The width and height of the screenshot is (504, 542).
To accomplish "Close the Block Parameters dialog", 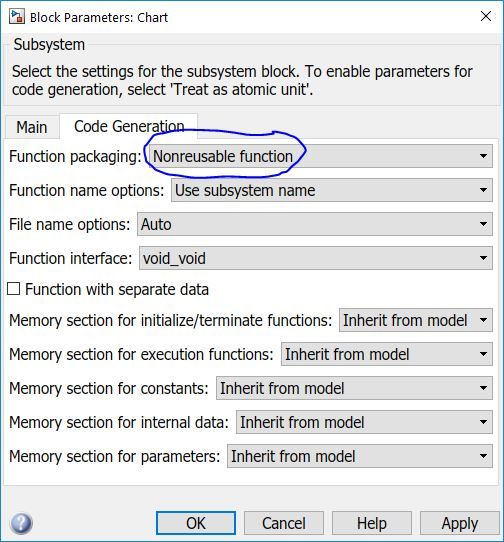I will click(x=486, y=16).
